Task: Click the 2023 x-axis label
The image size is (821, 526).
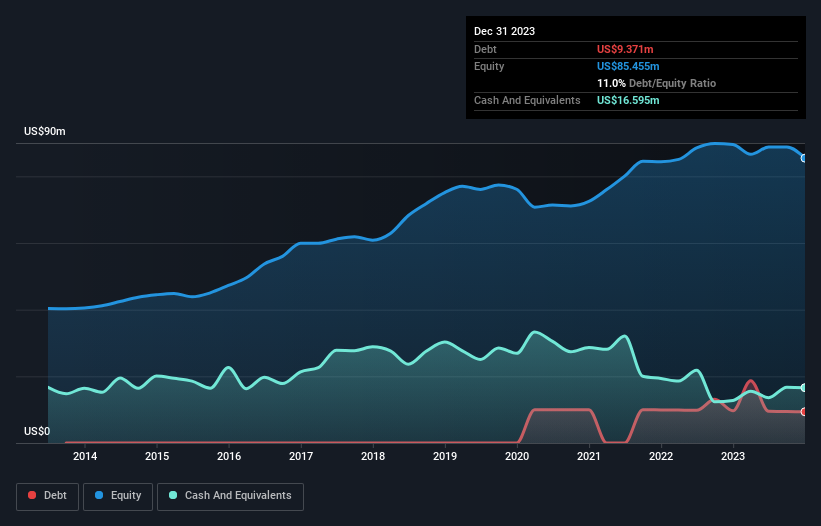Action: [733, 456]
